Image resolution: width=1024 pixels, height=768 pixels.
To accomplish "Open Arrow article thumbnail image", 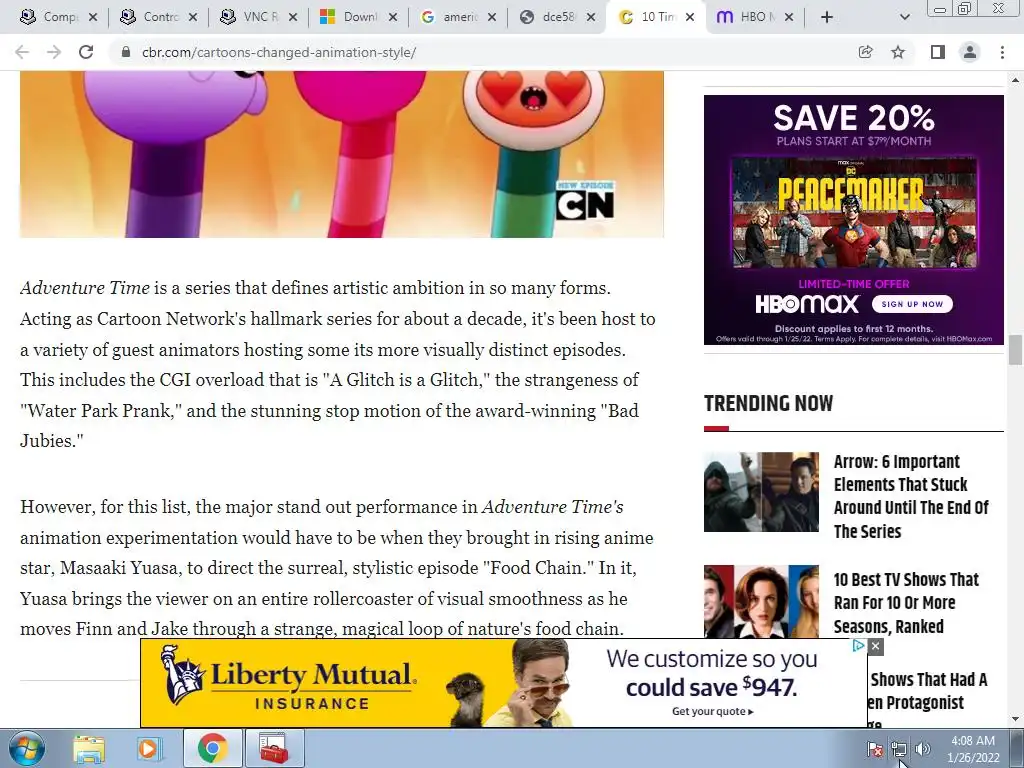I will pos(761,492).
